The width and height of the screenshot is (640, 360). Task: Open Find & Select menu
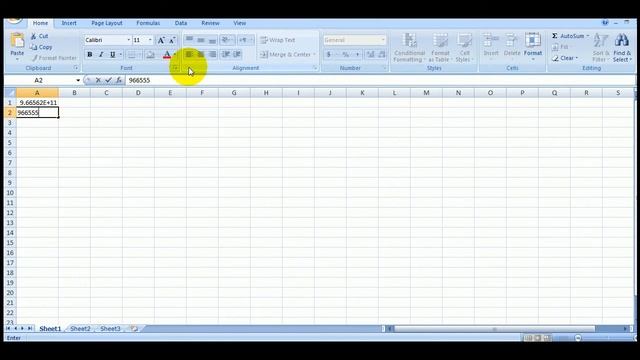622,48
